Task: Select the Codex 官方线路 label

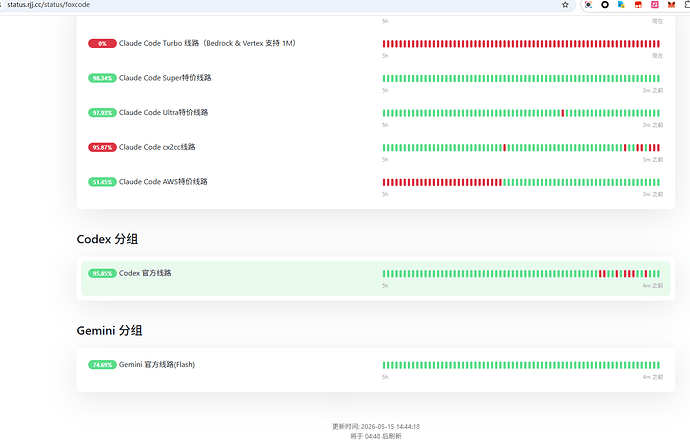Action: tap(145, 273)
